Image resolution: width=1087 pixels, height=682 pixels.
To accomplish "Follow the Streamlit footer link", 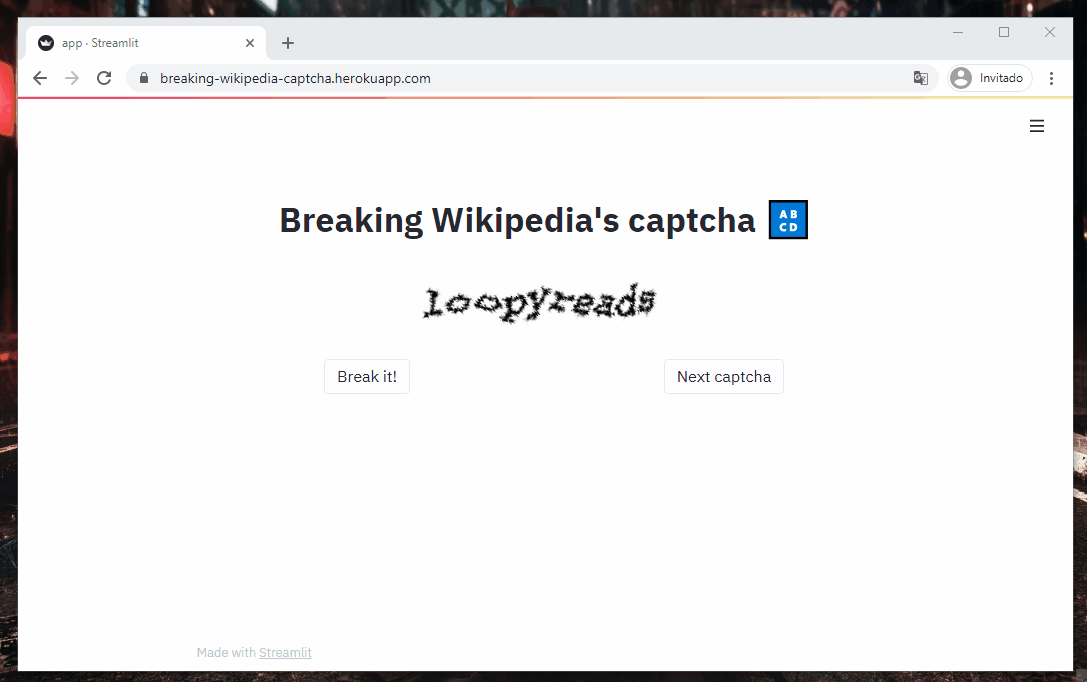I will [x=285, y=652].
